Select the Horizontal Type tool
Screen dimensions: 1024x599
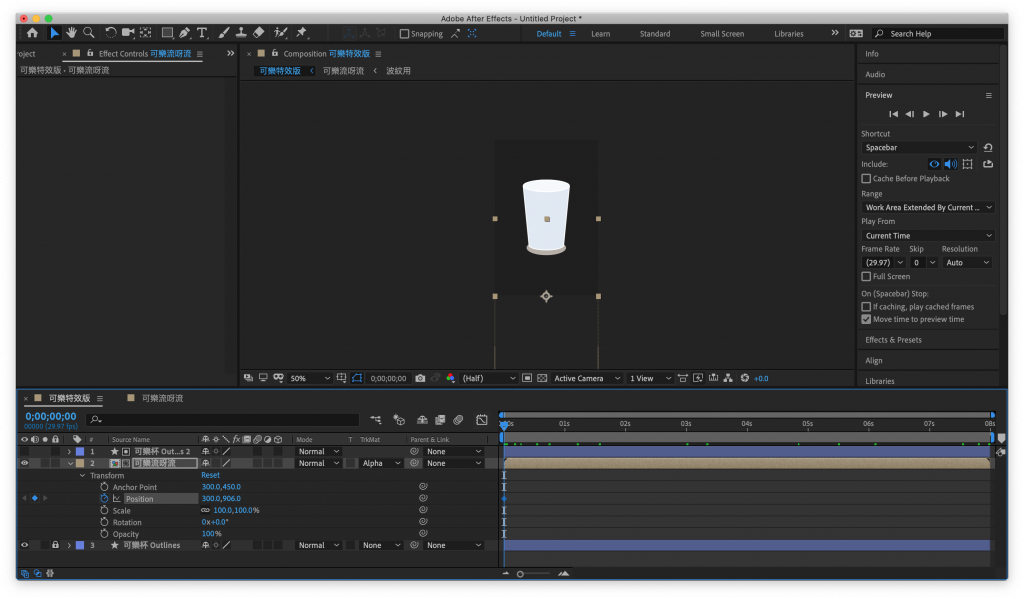(203, 33)
